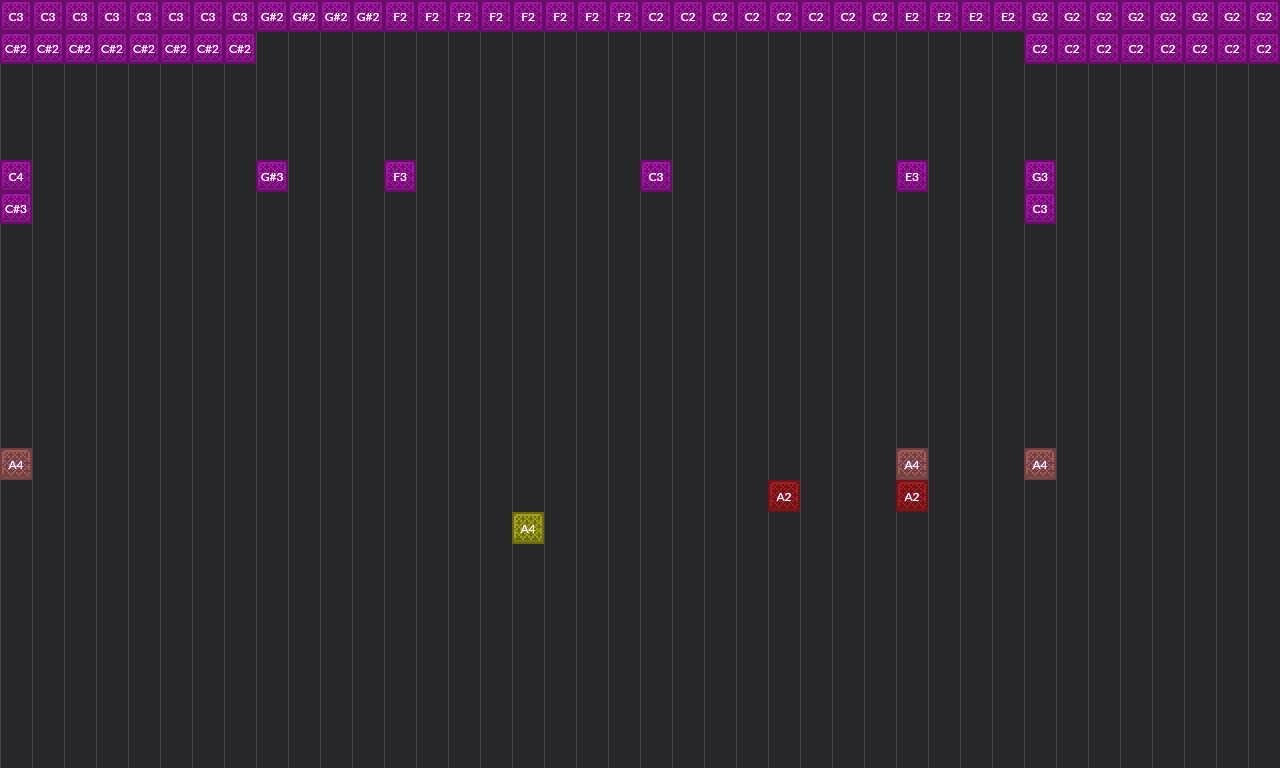Image resolution: width=1280 pixels, height=768 pixels.
Task: Select the last G2 note in top row
Action: (1264, 17)
